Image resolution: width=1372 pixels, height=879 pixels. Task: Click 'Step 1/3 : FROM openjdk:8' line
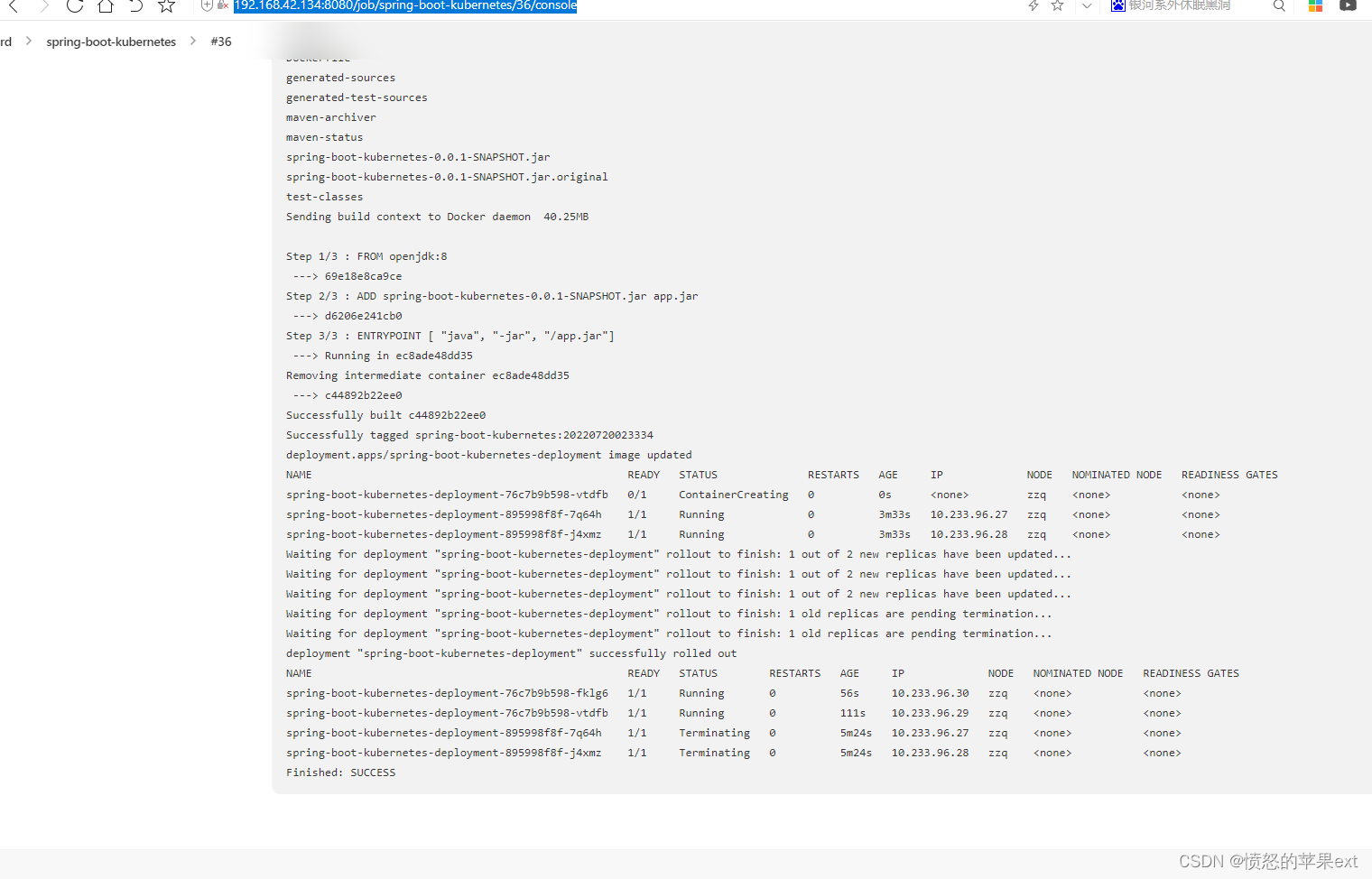[366, 256]
